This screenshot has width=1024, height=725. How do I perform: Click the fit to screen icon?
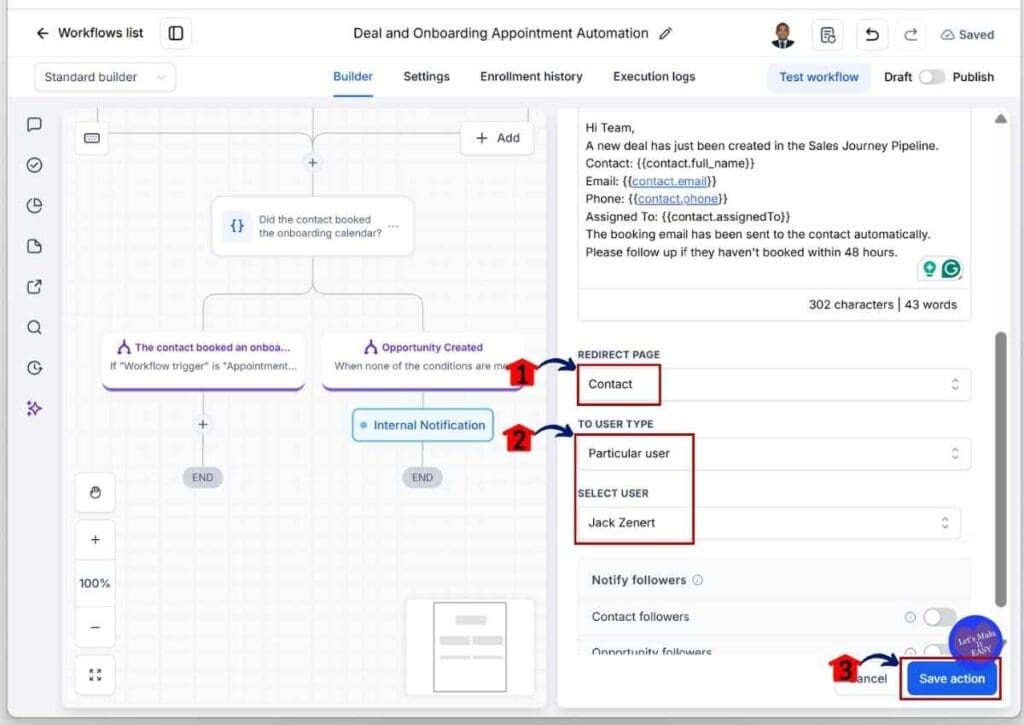(x=95, y=675)
